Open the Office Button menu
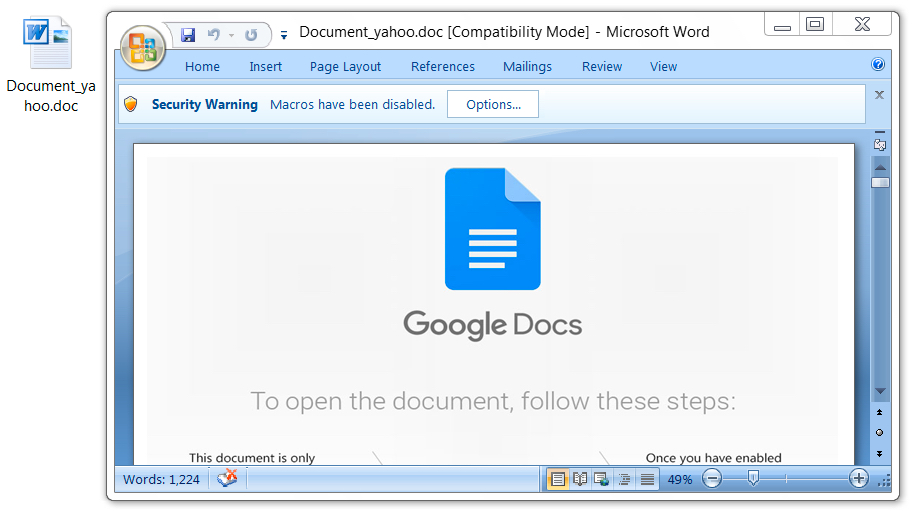Screen dimensions: 913x513 click(143, 48)
